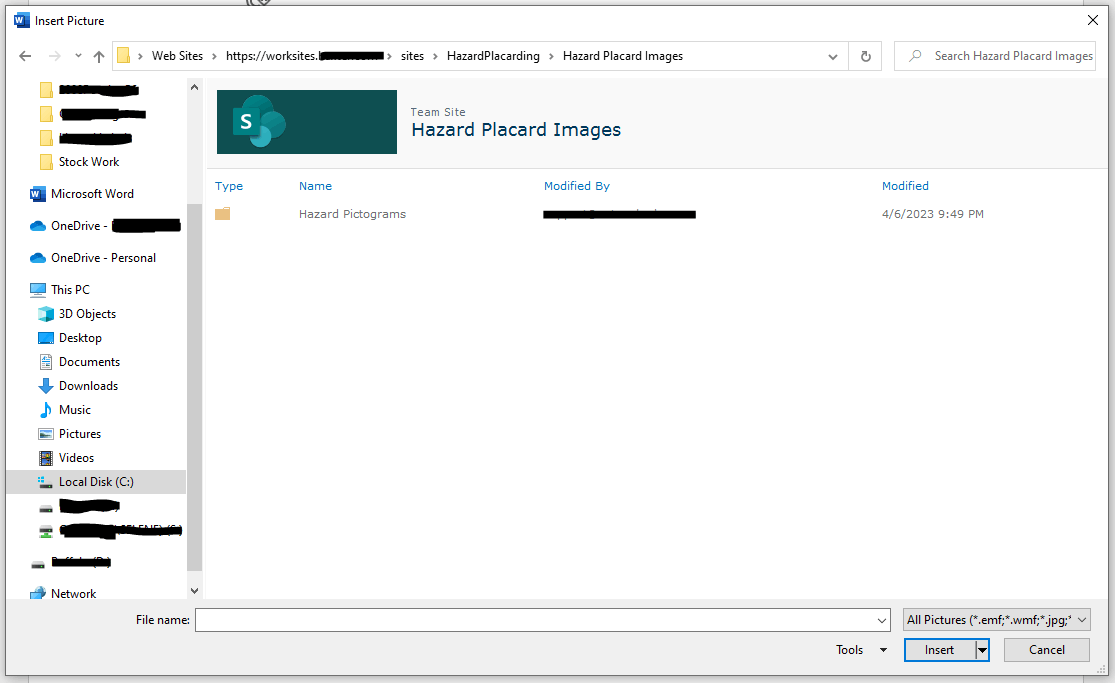This screenshot has height=683, width=1115.
Task: Click the Search Hazard Placard Images box
Action: click(995, 56)
